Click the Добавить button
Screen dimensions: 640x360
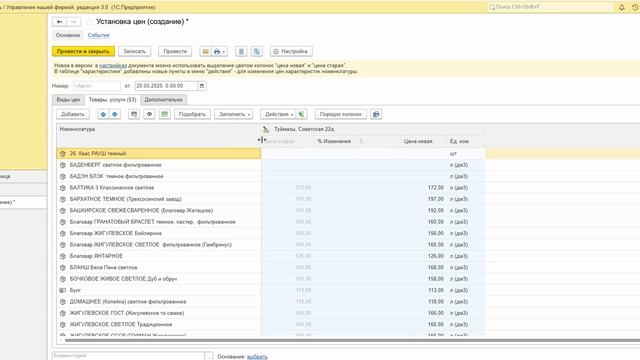73,114
